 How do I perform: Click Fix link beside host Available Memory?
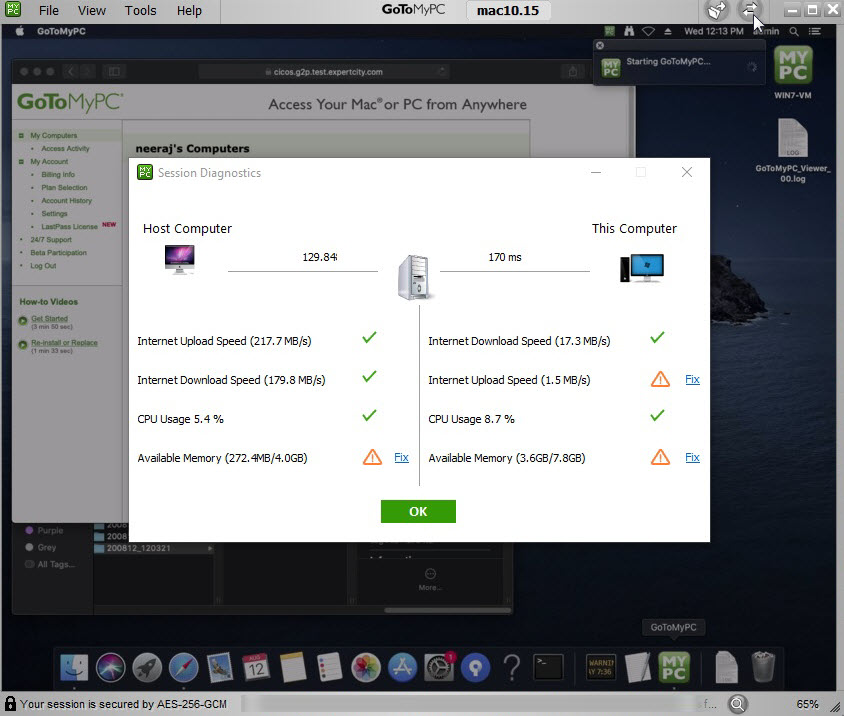(401, 457)
